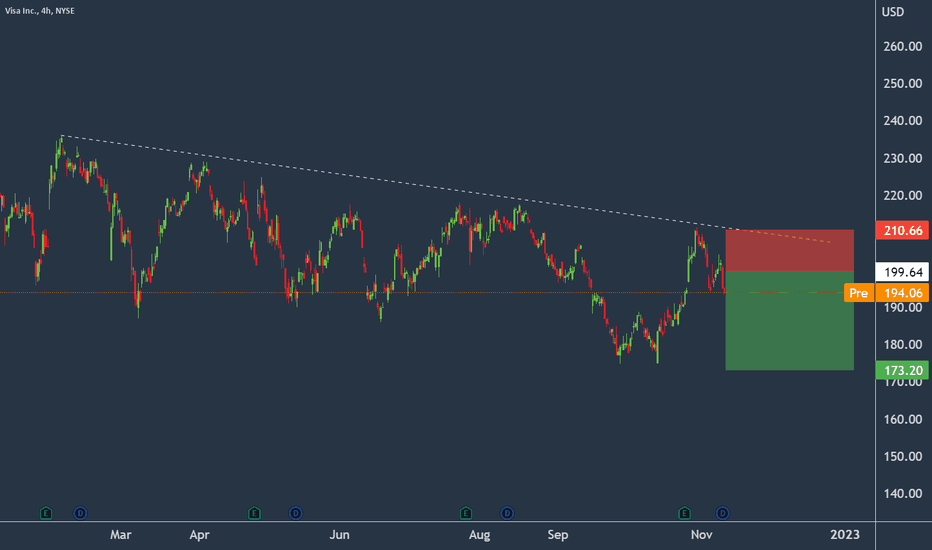Image resolution: width=932 pixels, height=550 pixels.
Task: Click the Sep label on the time axis
Action: (x=558, y=535)
